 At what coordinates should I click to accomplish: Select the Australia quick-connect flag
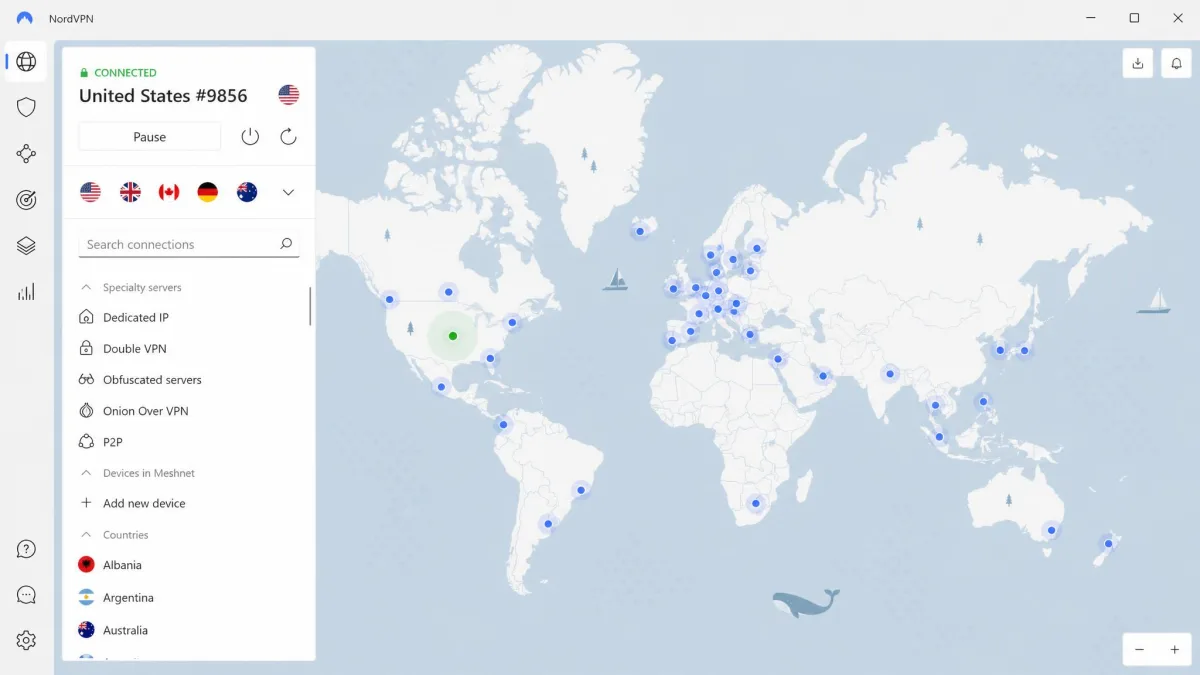[x=247, y=192]
